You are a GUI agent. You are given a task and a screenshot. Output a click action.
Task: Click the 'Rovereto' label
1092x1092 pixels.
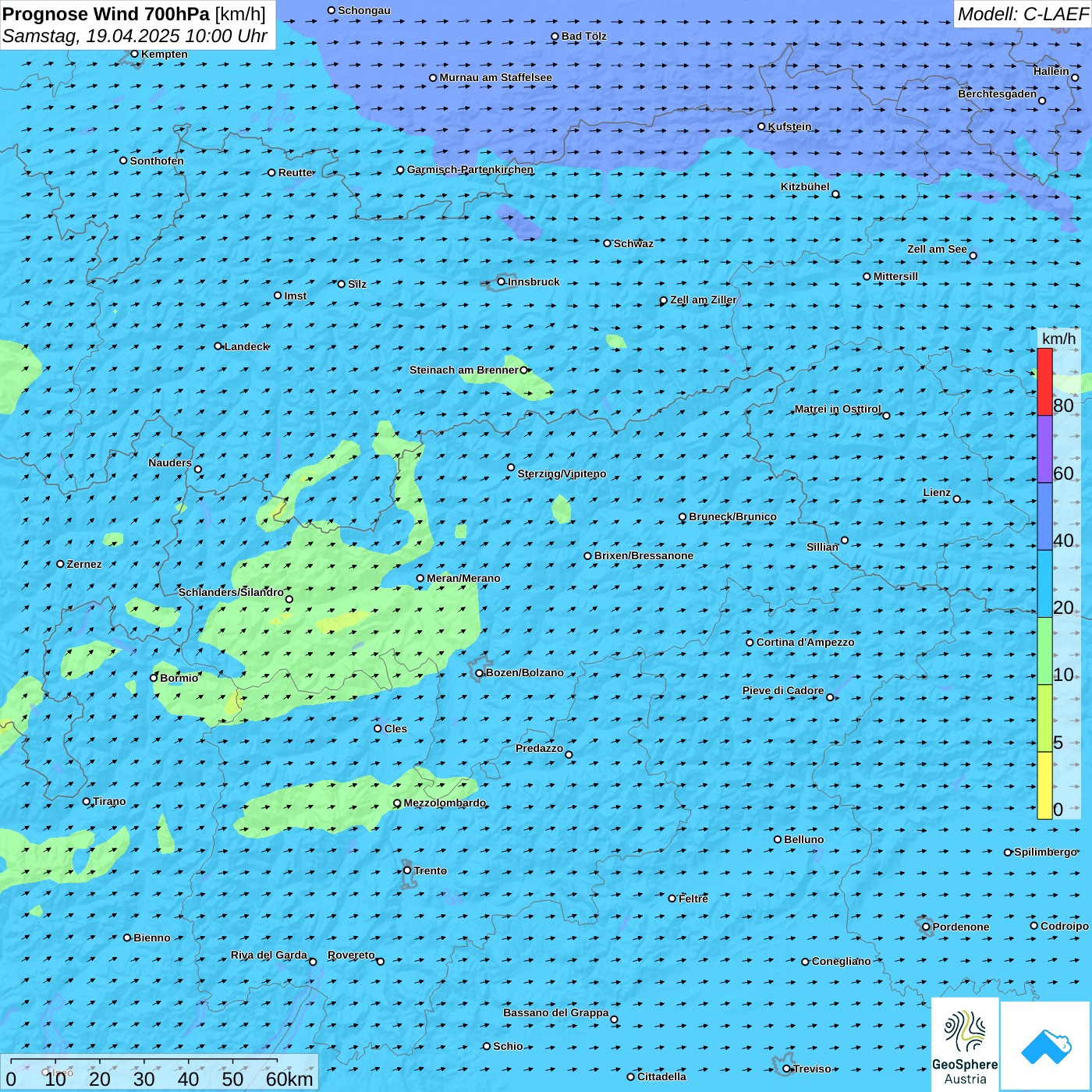point(351,955)
